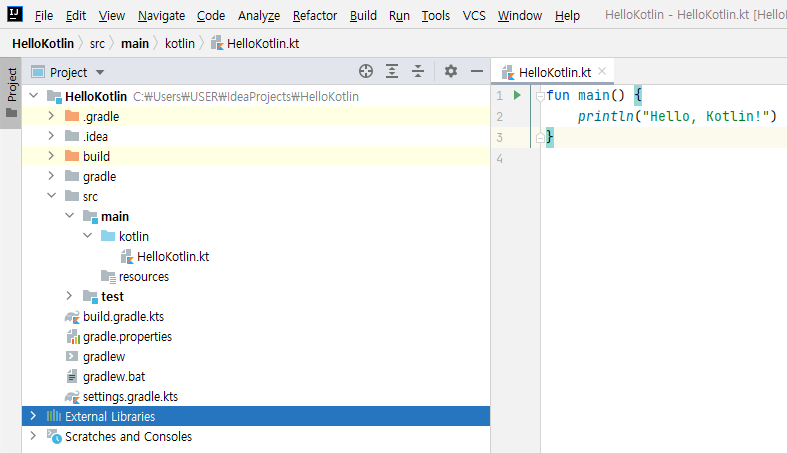Open the View menu

coord(111,16)
